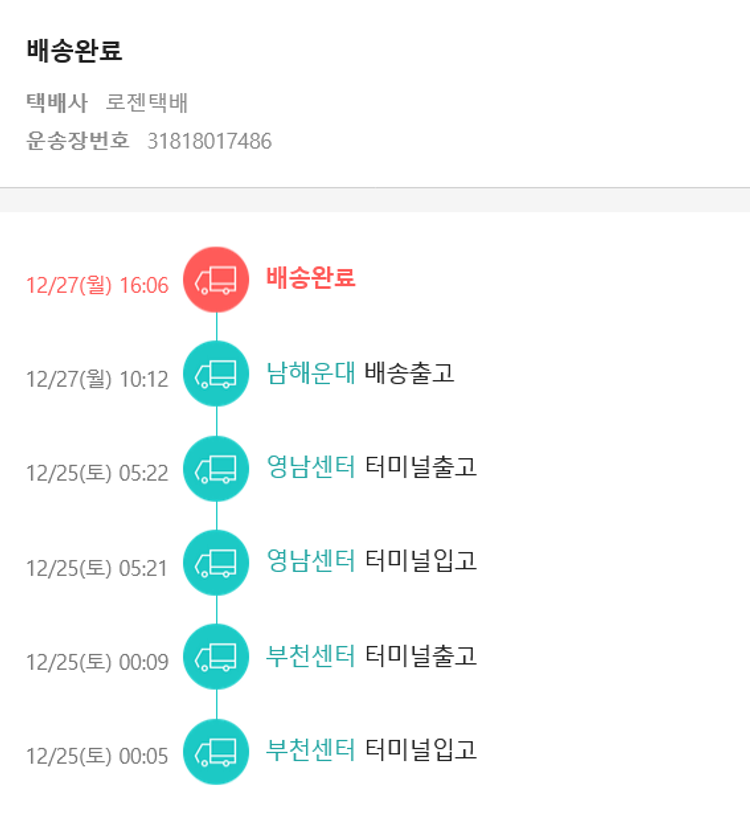
Task: Click the truck icon beside 남해운대 배송출고
Action: [216, 374]
